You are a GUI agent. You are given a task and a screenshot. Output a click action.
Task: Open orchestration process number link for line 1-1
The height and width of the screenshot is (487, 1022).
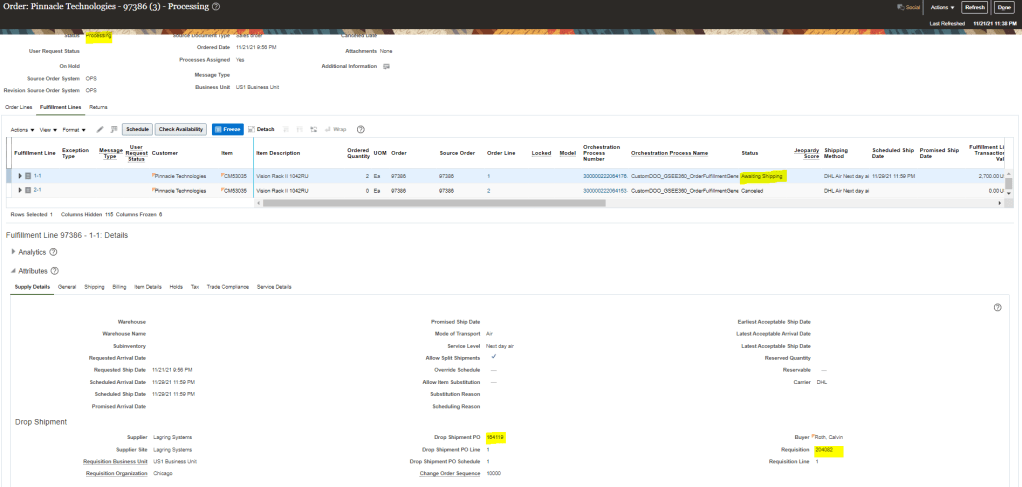click(604, 176)
